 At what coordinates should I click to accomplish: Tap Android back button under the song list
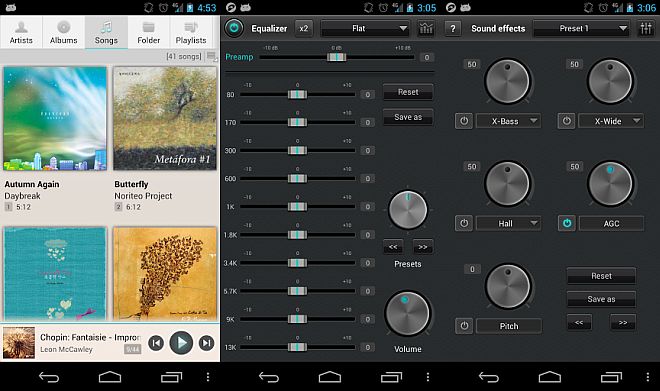pos(49,377)
